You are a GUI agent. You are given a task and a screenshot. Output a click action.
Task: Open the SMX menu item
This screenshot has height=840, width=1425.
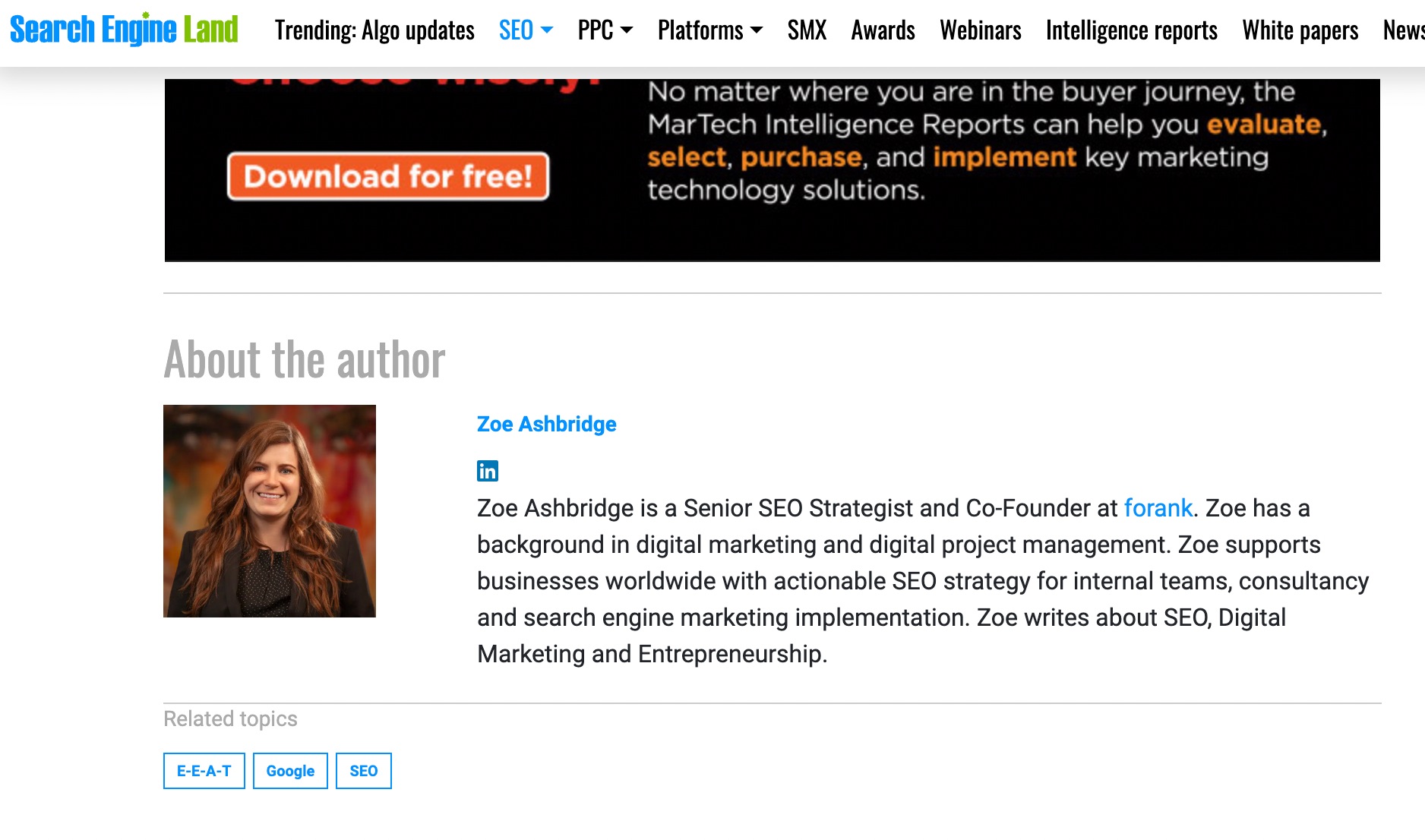807,30
